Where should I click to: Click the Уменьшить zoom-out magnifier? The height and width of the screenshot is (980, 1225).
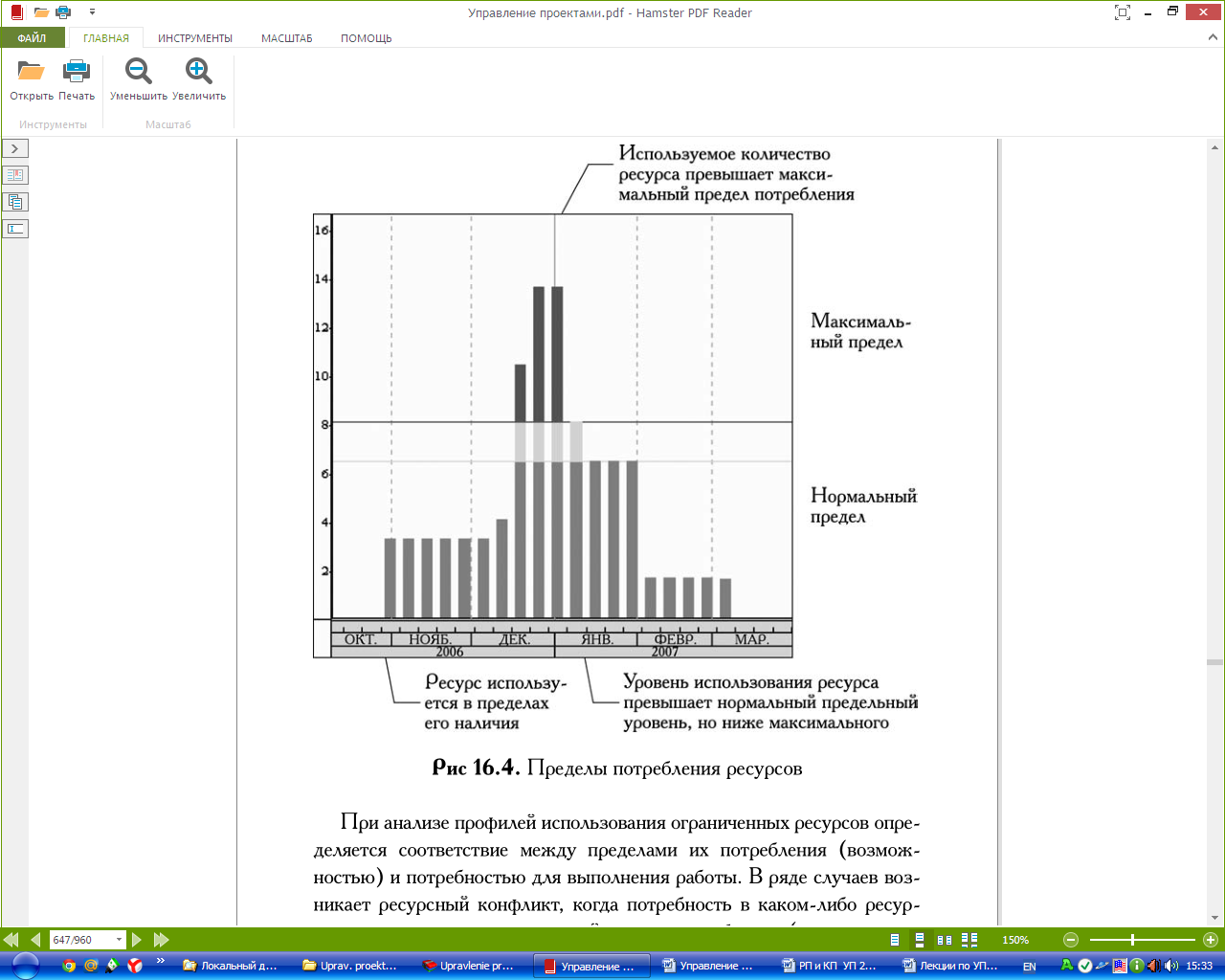[x=139, y=71]
